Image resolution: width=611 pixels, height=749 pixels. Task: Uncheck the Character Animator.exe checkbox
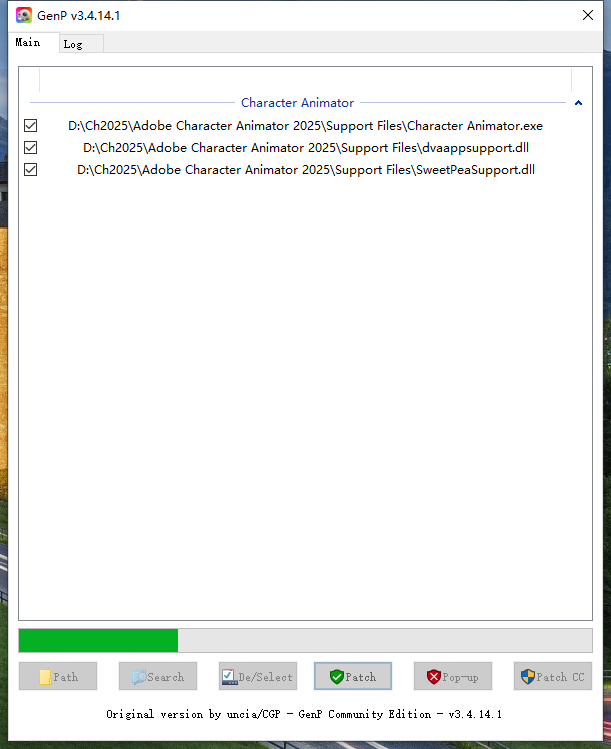31,126
